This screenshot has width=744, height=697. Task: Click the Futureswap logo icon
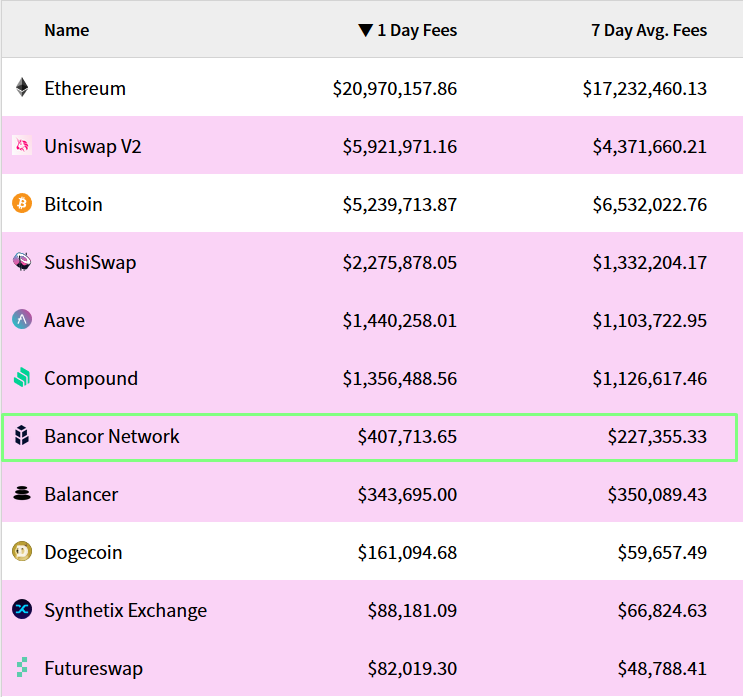[22, 667]
